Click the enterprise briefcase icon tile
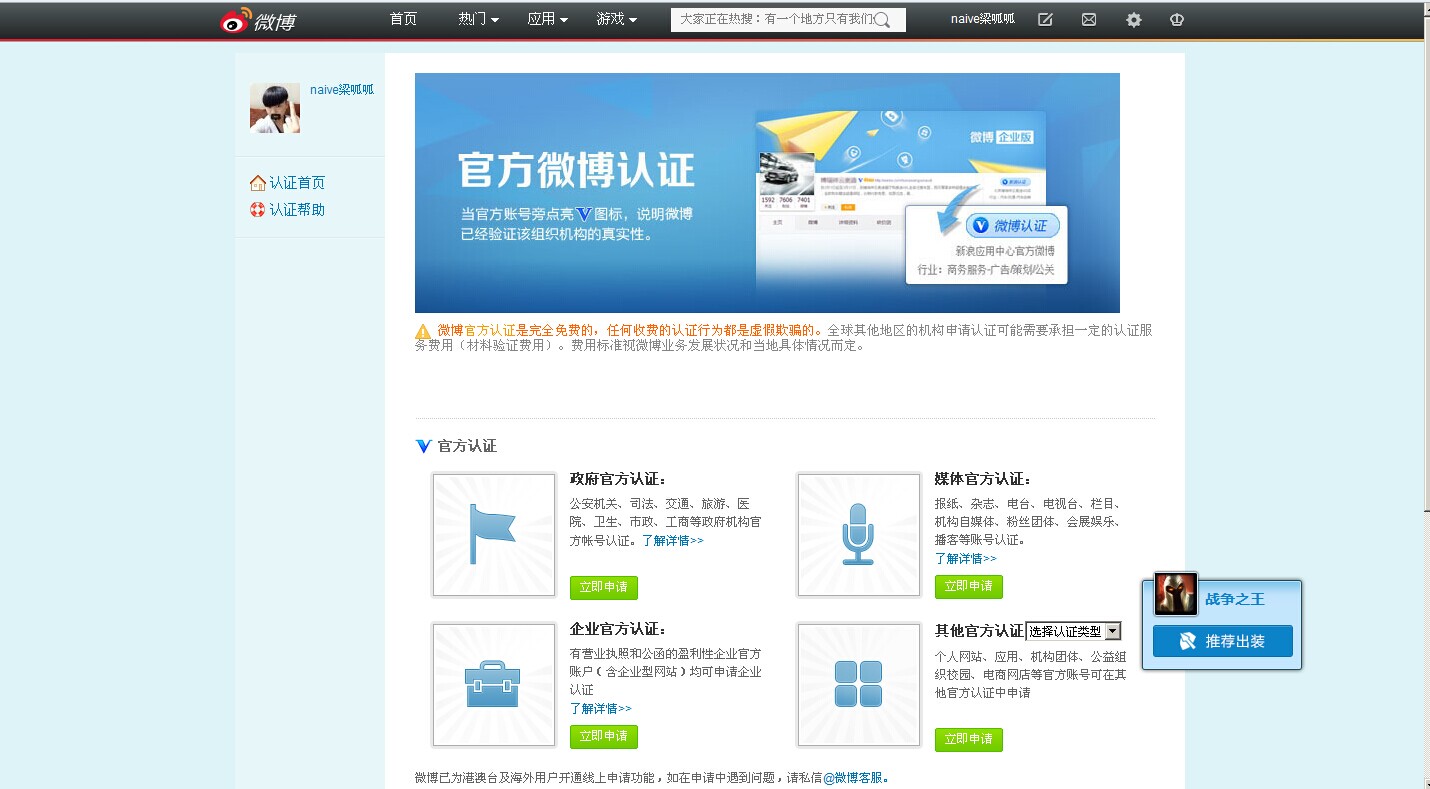Image resolution: width=1430 pixels, height=789 pixels. click(x=494, y=685)
